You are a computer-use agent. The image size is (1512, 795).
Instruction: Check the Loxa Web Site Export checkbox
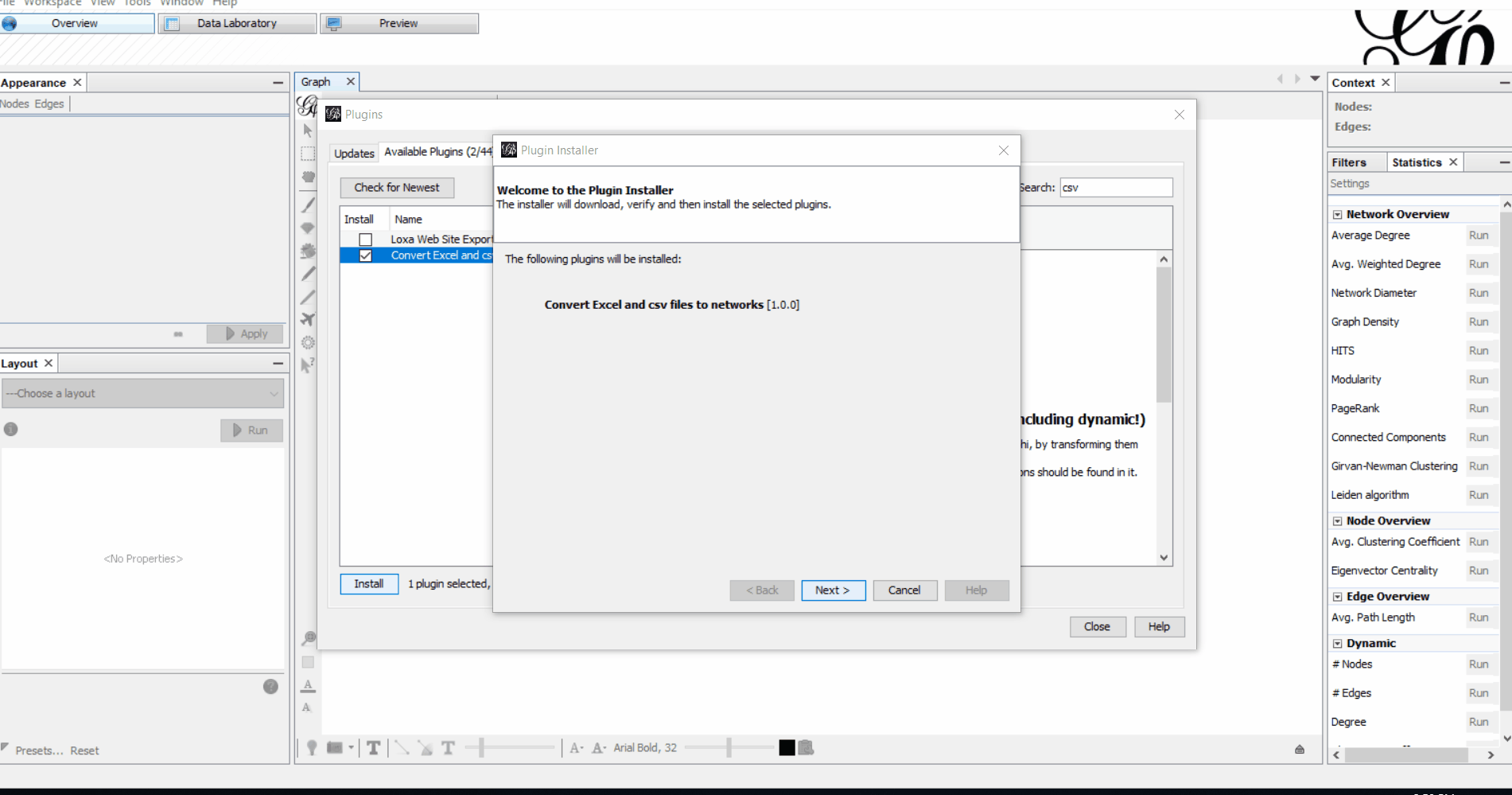point(365,240)
